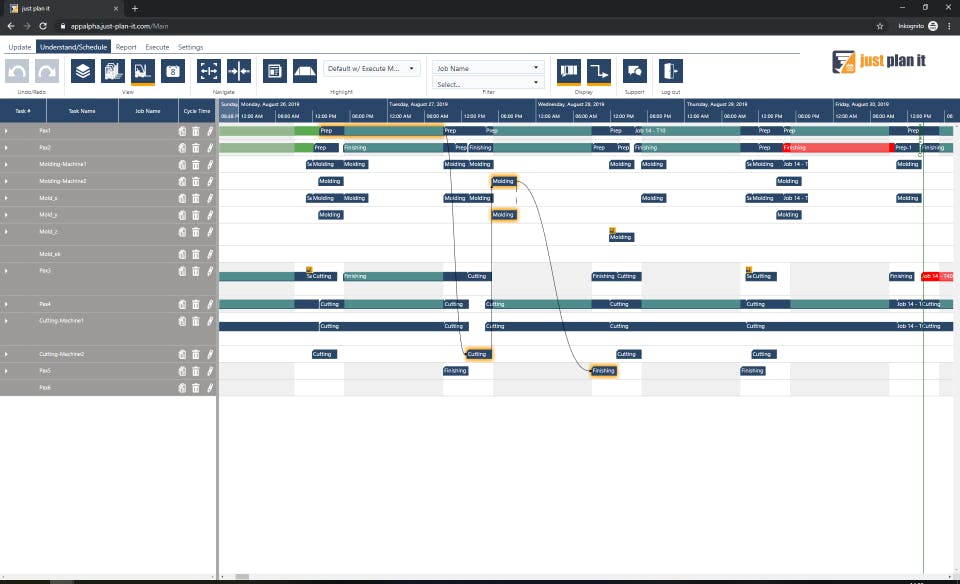Open the Default w/ Execute highlight dropdown
The height and width of the screenshot is (584, 960).
371,69
